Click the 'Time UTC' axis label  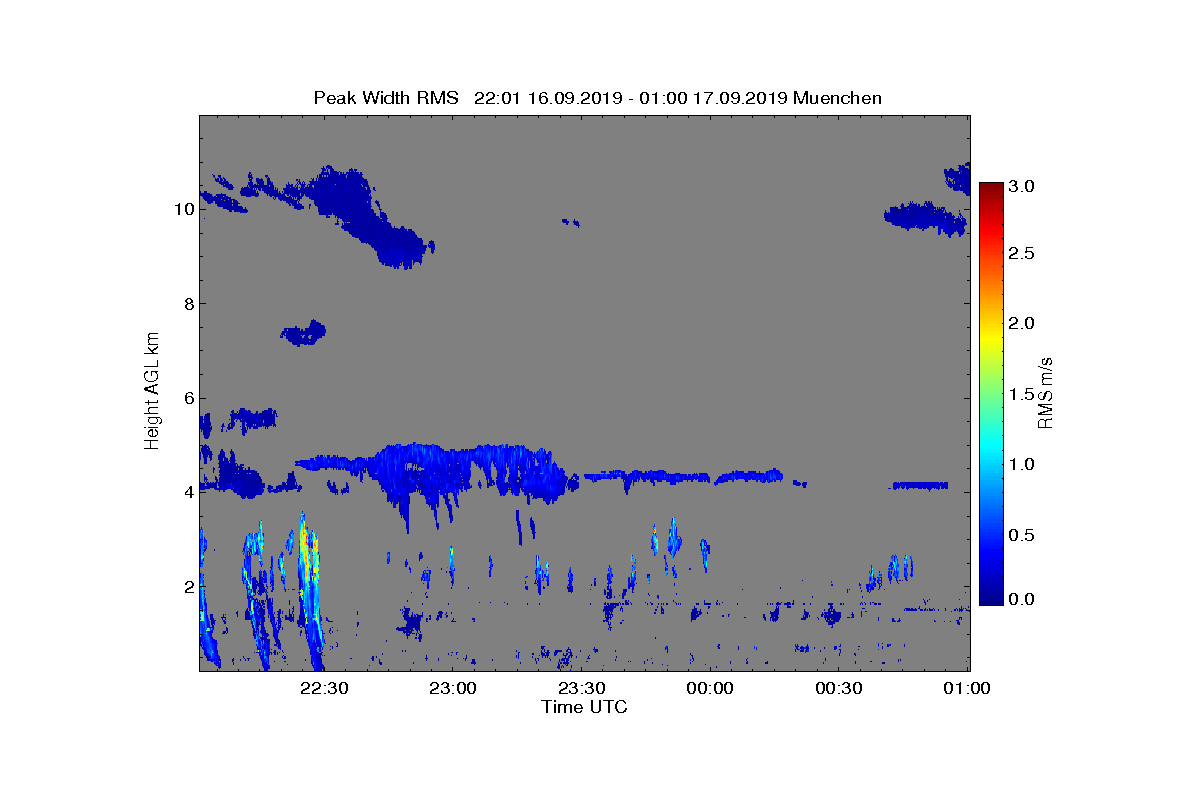pos(584,707)
